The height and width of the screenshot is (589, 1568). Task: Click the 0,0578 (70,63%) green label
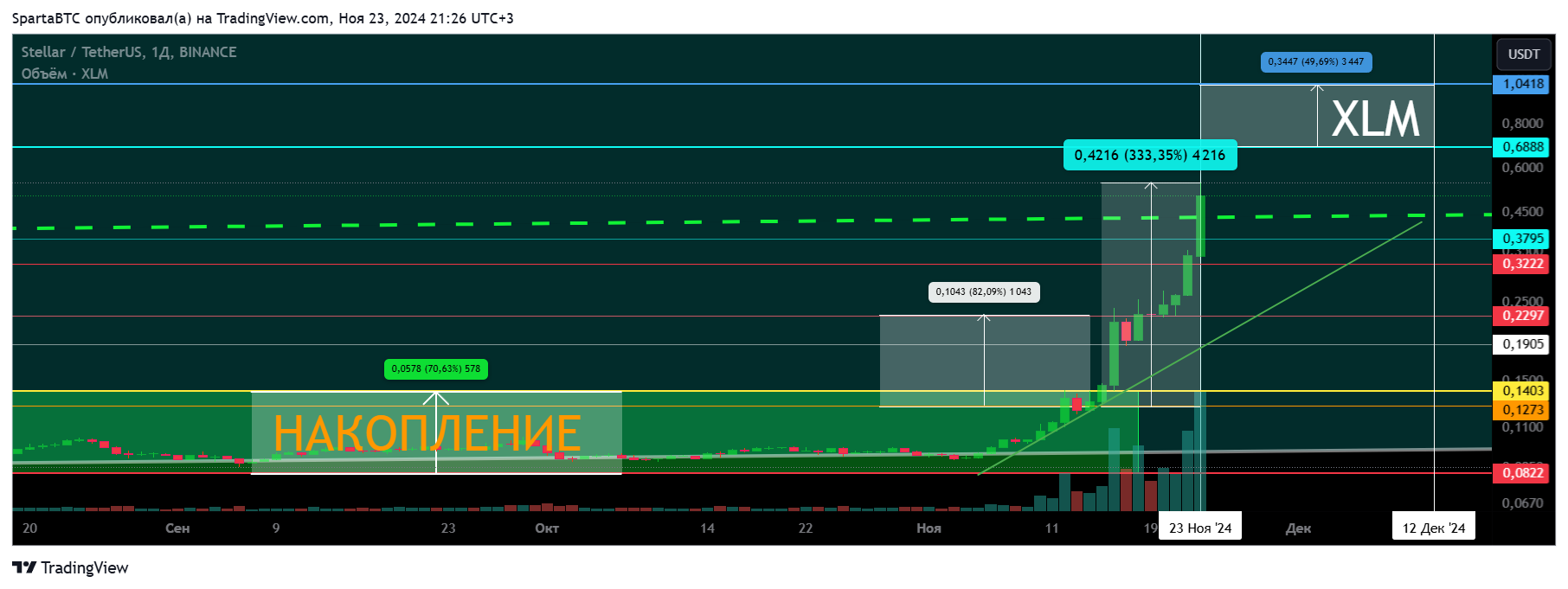436,368
